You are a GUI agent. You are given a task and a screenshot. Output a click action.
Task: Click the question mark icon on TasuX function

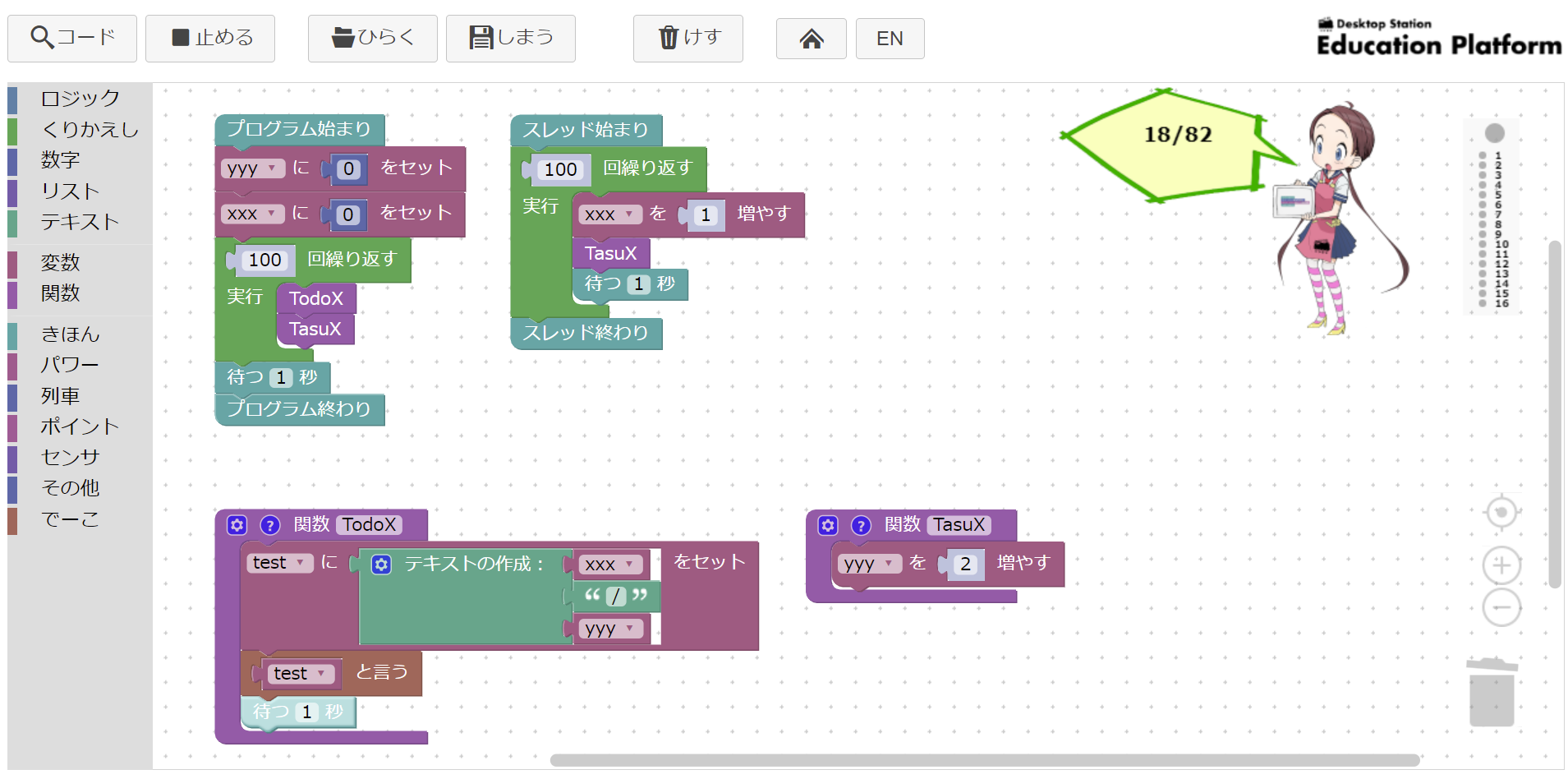click(x=861, y=525)
